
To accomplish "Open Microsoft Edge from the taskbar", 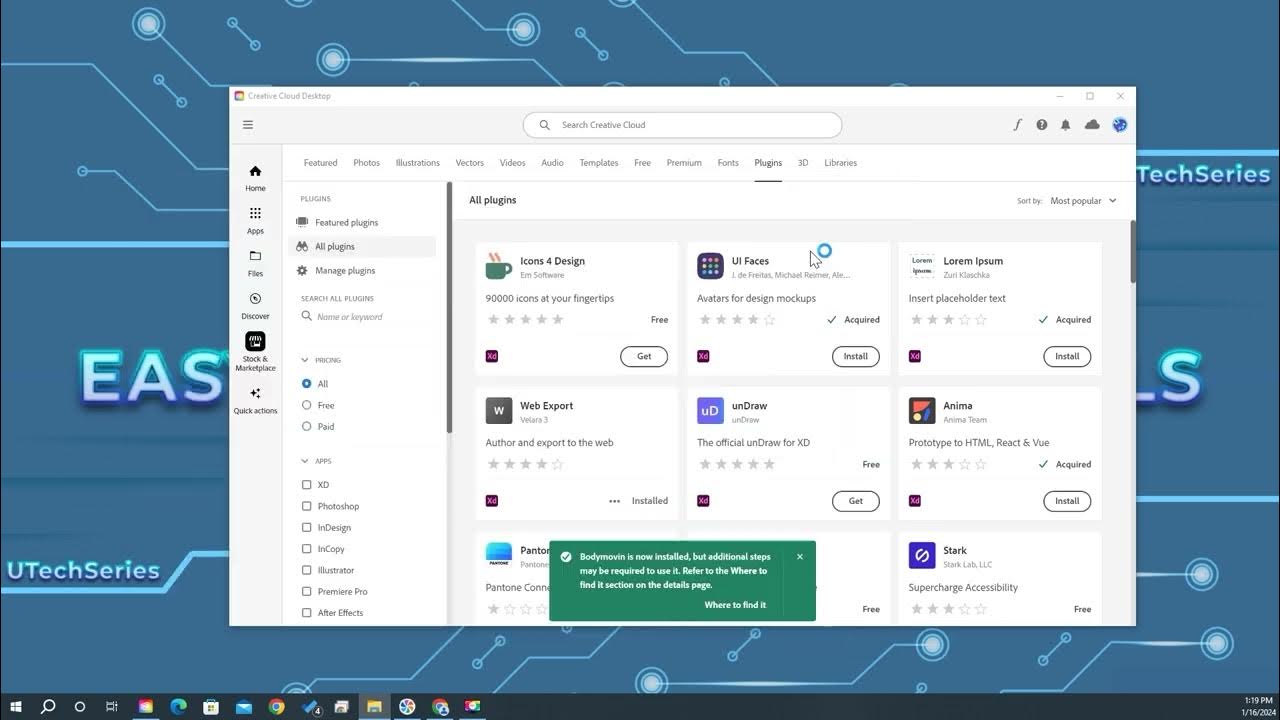I will (179, 707).
